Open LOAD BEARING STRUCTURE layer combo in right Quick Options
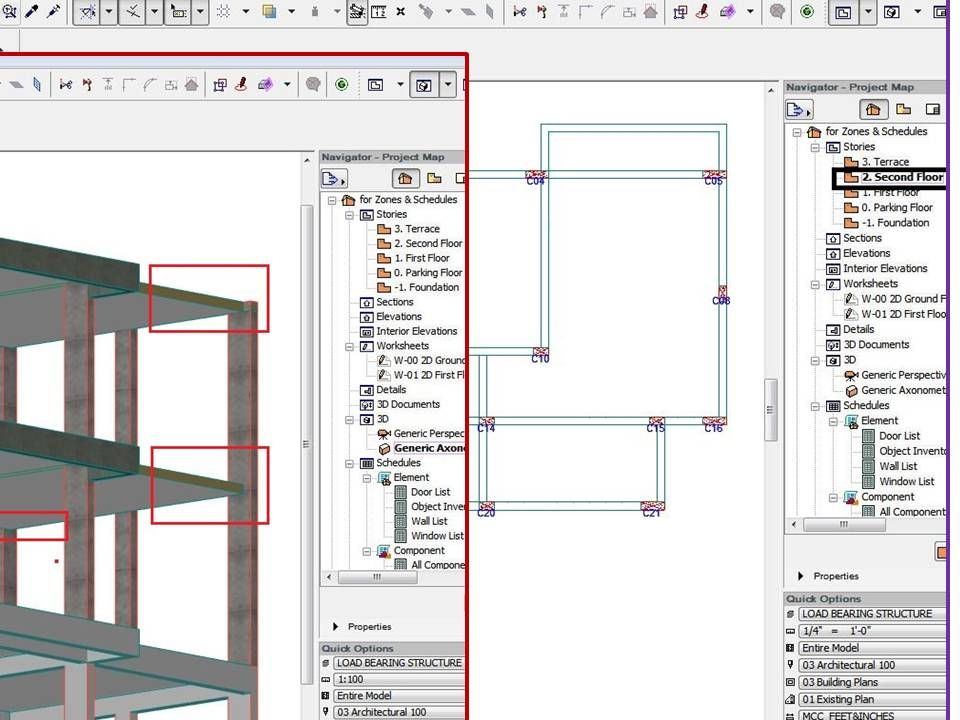960x720 pixels. [x=872, y=613]
